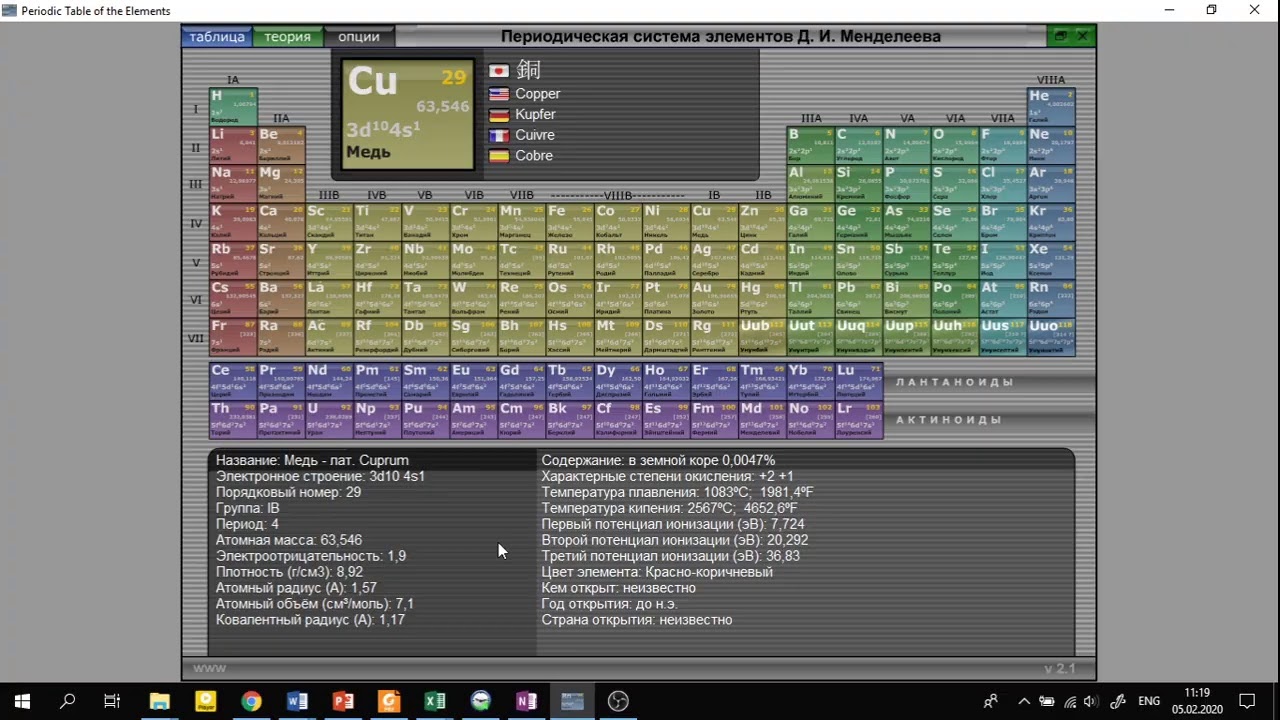Select the Cerium (Ce) lanthanide cell
This screenshot has height=720, width=1280.
[233, 381]
